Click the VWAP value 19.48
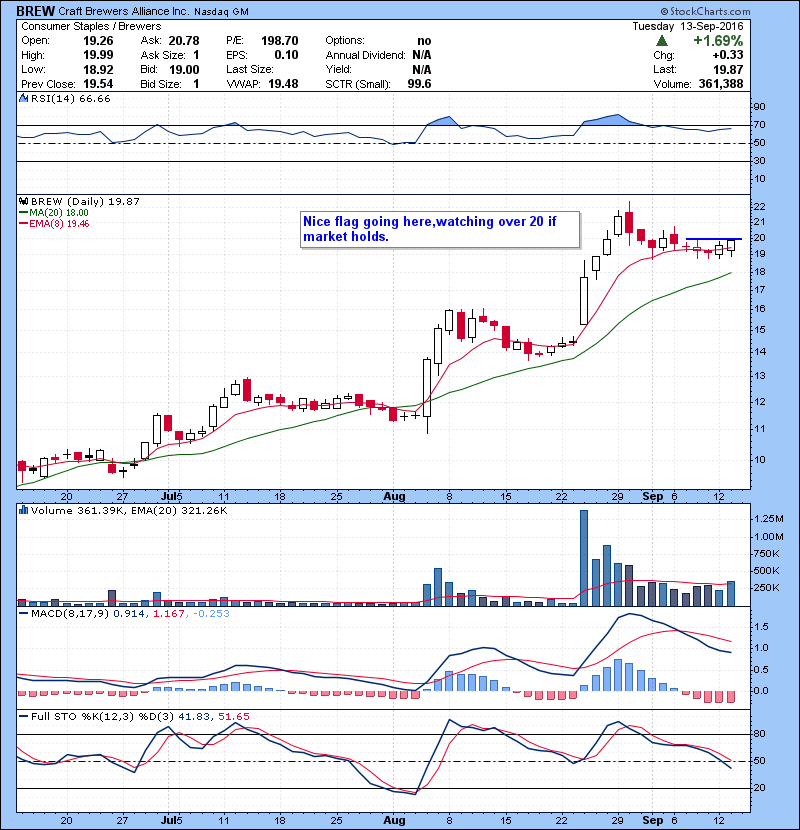This screenshot has width=800, height=830. coord(283,84)
